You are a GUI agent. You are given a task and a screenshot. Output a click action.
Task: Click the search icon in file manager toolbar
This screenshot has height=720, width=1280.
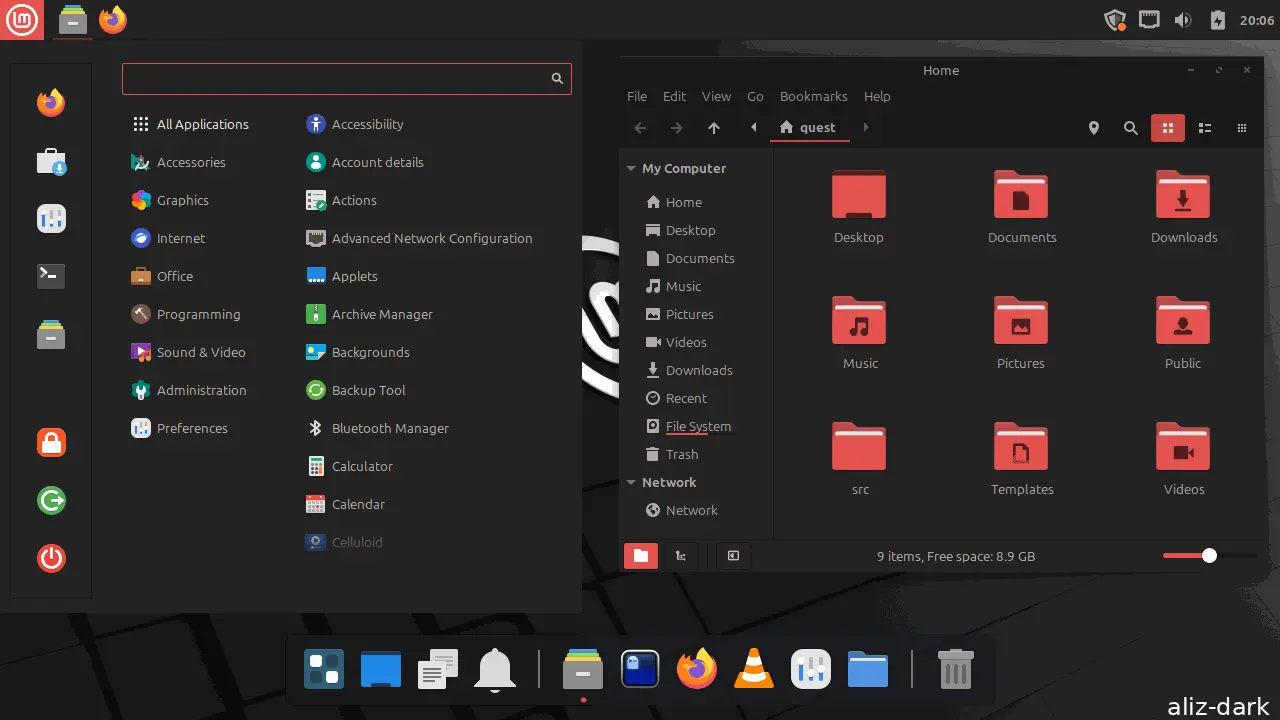pos(1130,128)
